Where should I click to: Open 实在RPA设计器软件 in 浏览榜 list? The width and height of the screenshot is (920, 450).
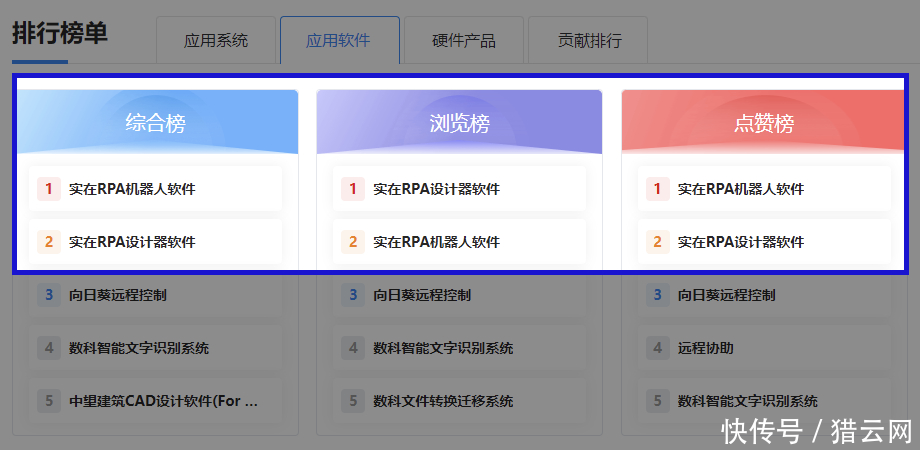[x=436, y=189]
